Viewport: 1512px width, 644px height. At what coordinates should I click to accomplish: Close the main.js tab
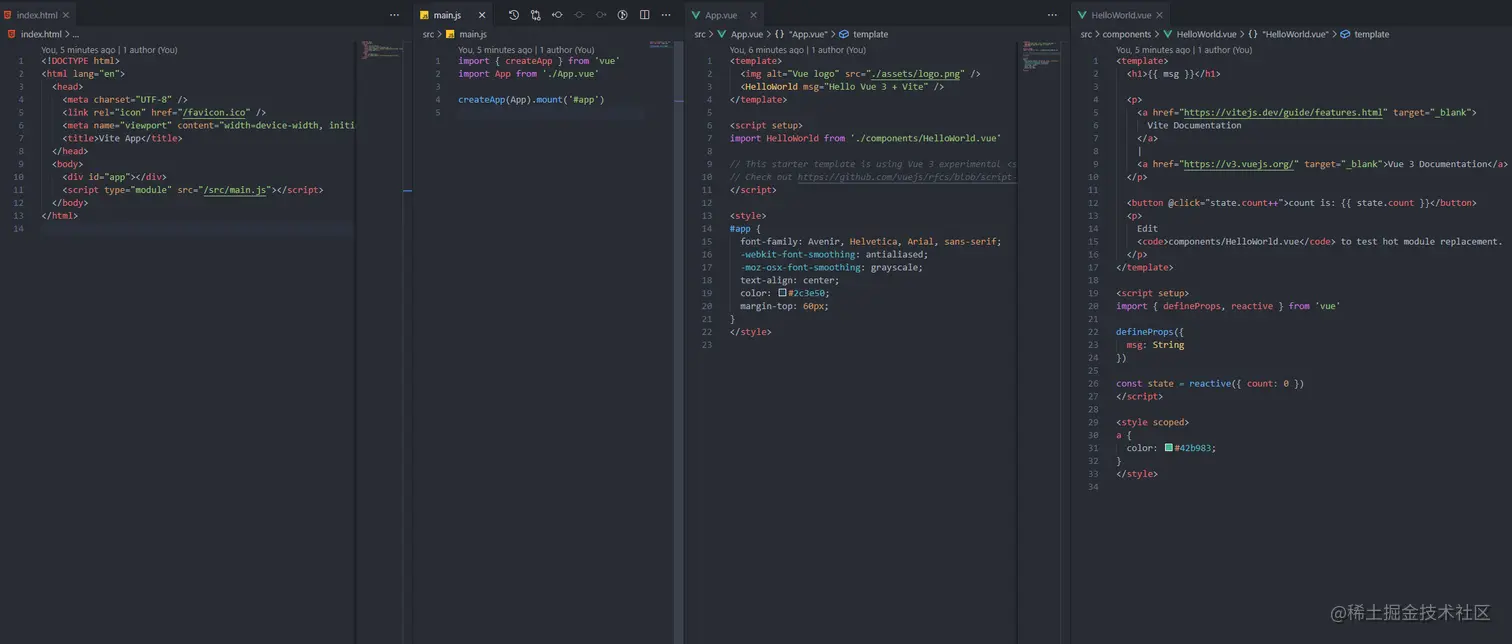[482, 15]
